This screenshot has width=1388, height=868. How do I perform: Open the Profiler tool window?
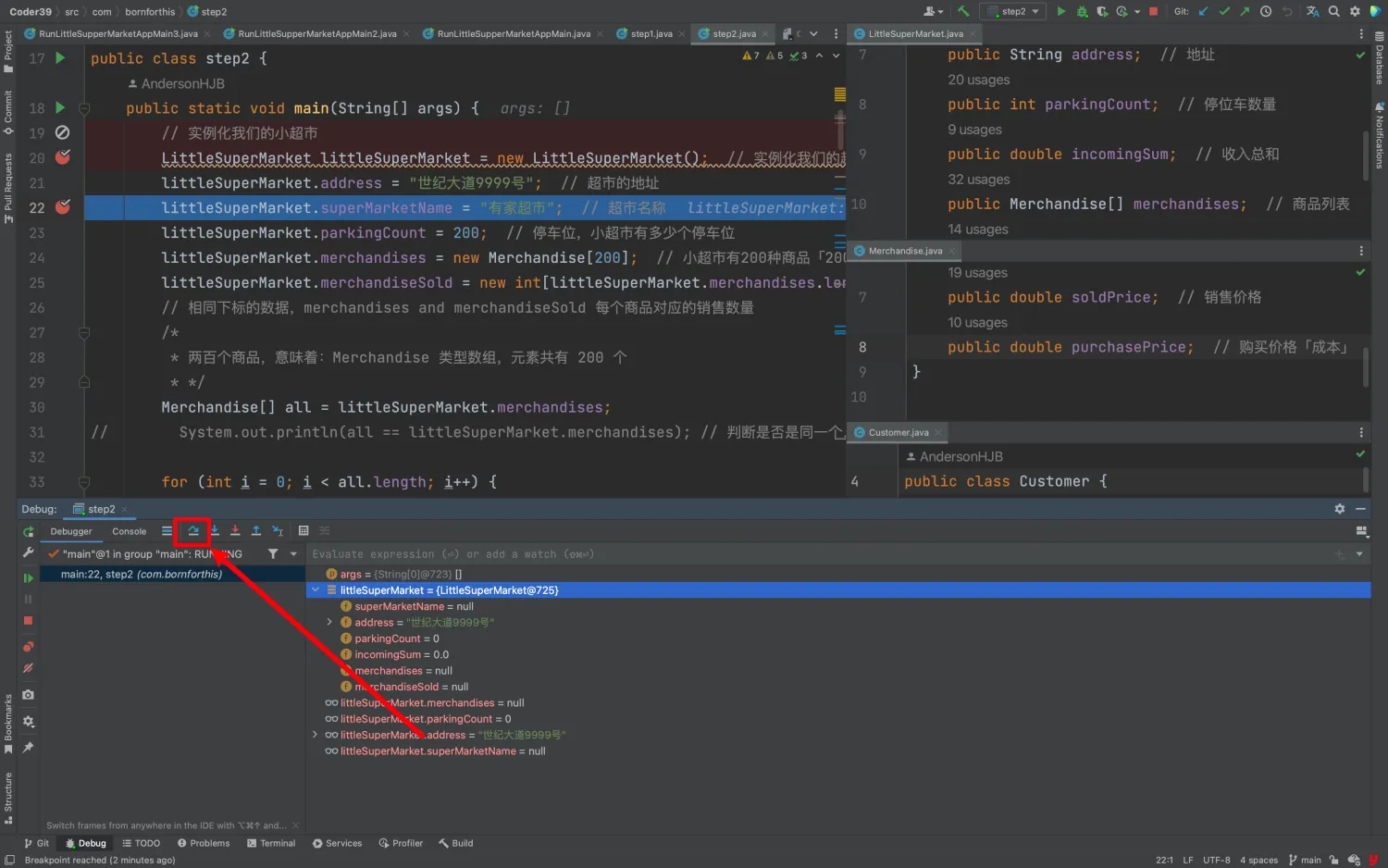coord(401,843)
